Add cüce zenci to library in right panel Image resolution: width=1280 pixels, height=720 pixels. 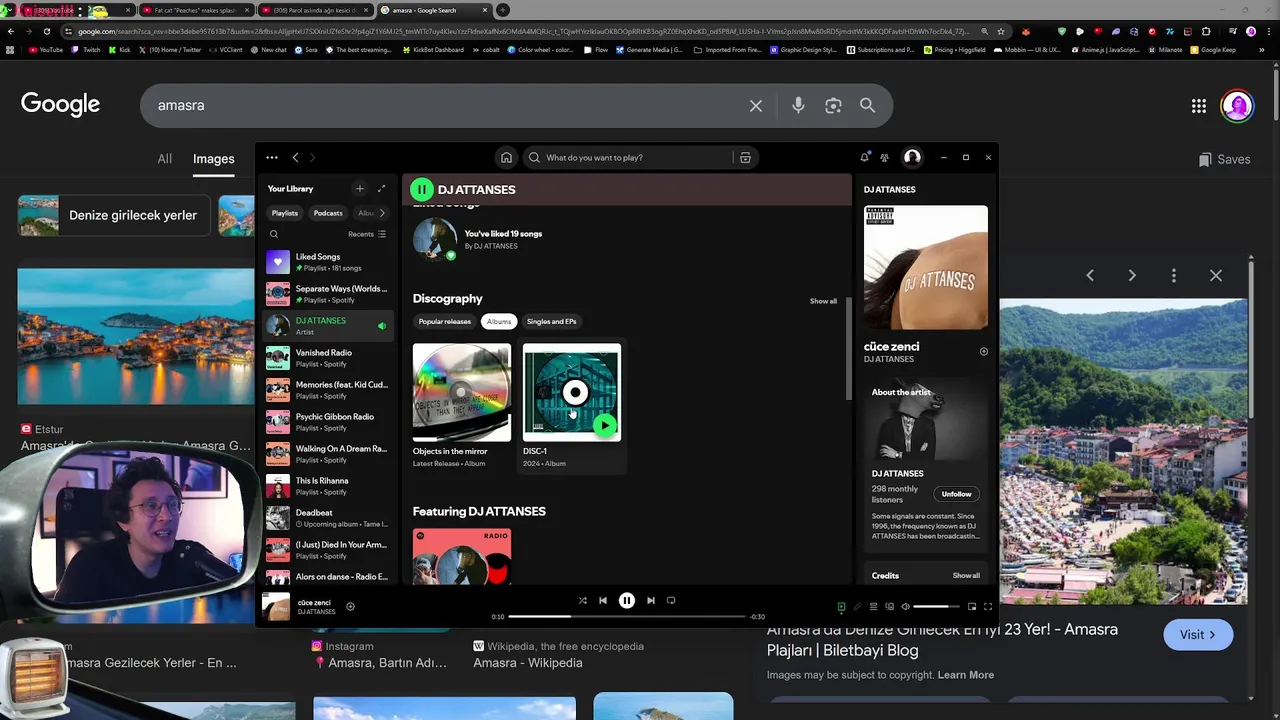pyautogui.click(x=983, y=352)
